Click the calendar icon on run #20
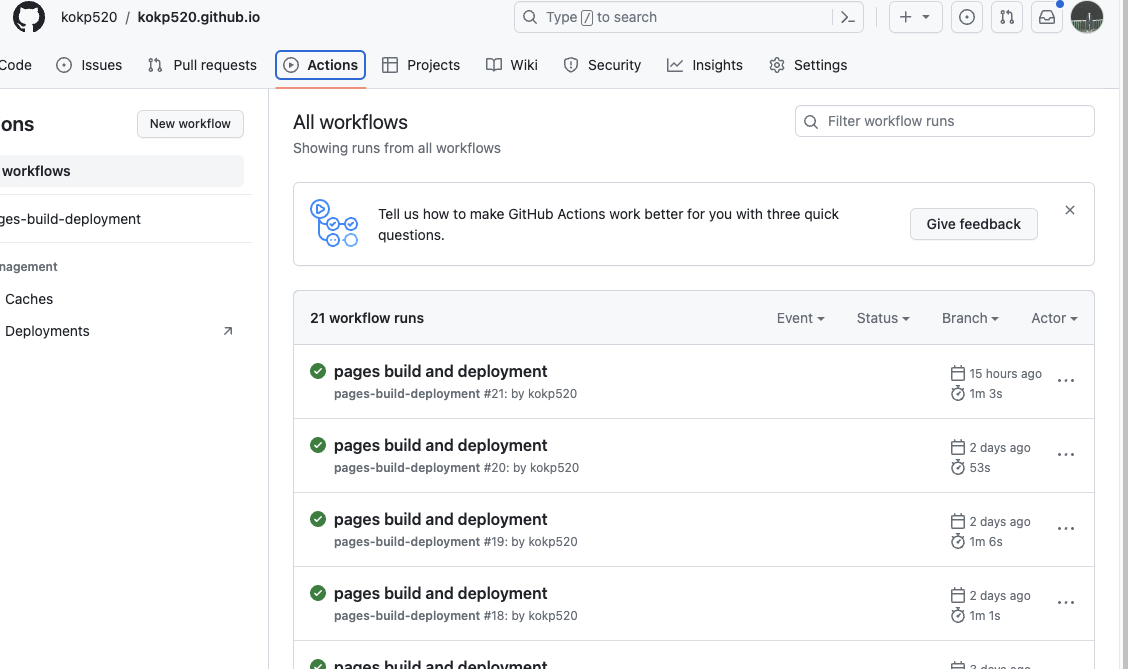 click(958, 447)
